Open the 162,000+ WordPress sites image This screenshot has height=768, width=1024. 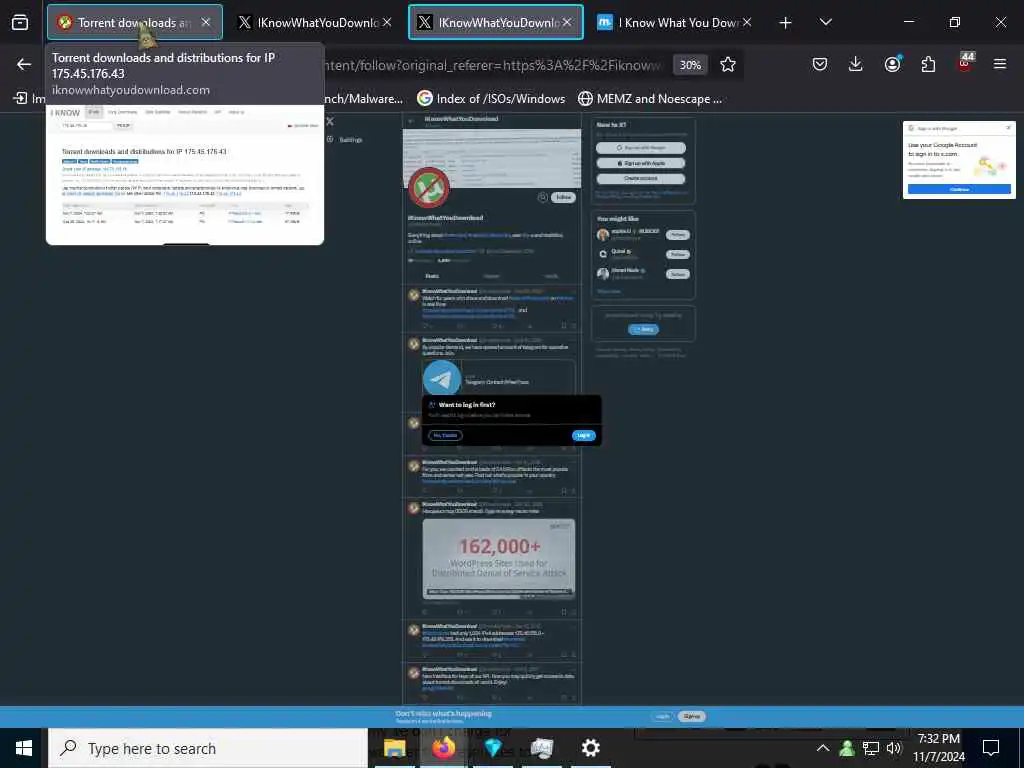click(x=499, y=559)
